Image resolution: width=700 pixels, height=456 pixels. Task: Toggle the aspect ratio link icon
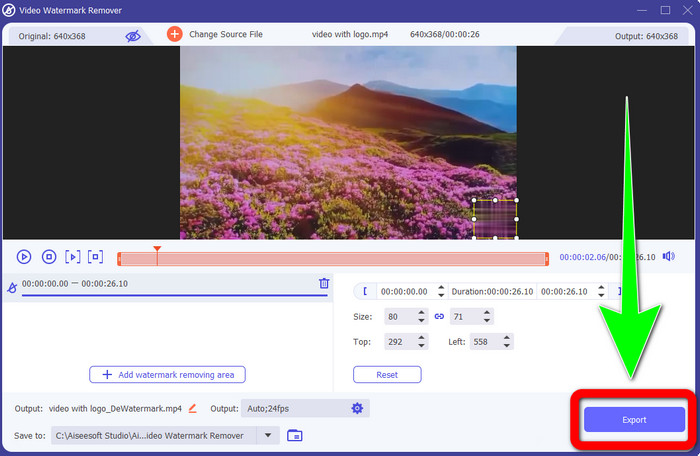point(439,316)
